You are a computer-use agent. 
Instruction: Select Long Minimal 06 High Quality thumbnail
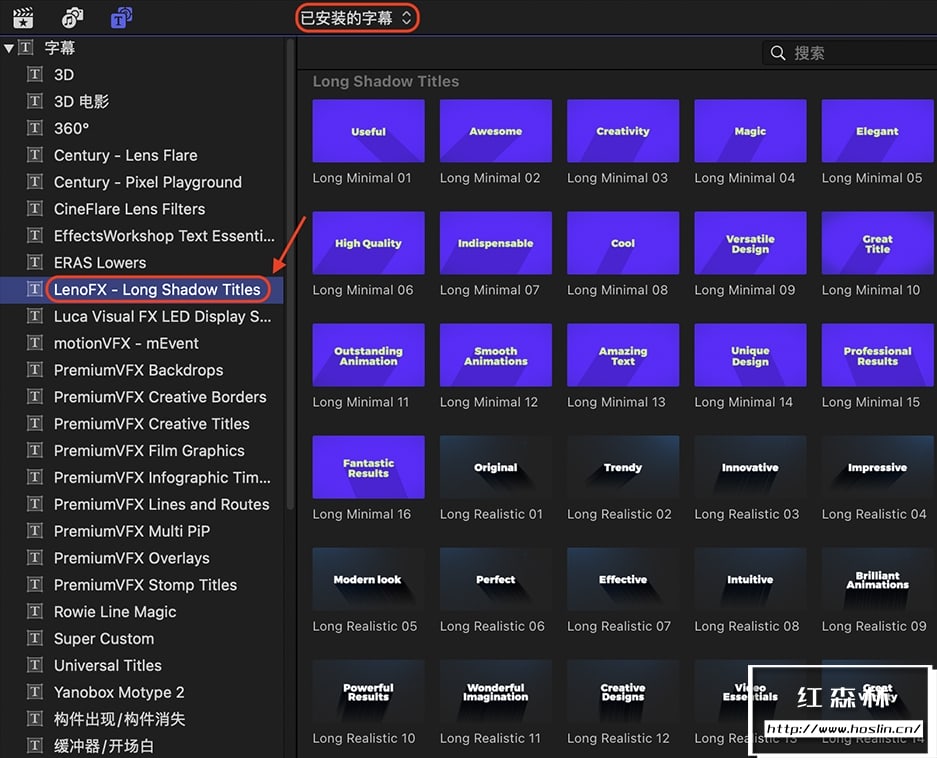coord(368,243)
